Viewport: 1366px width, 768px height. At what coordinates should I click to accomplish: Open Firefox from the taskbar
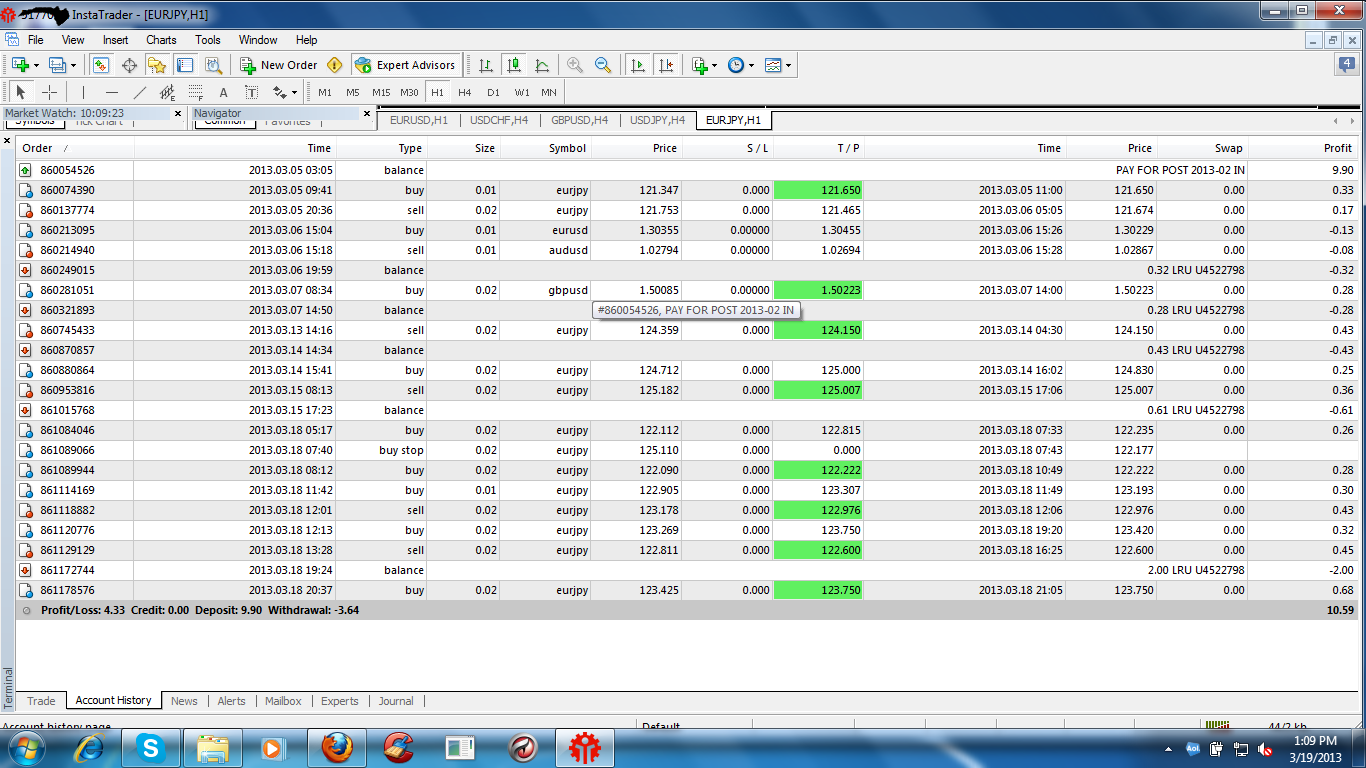(x=337, y=747)
